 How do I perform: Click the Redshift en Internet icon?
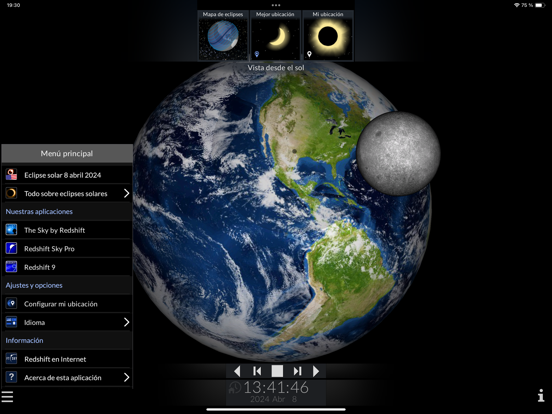pyautogui.click(x=11, y=359)
